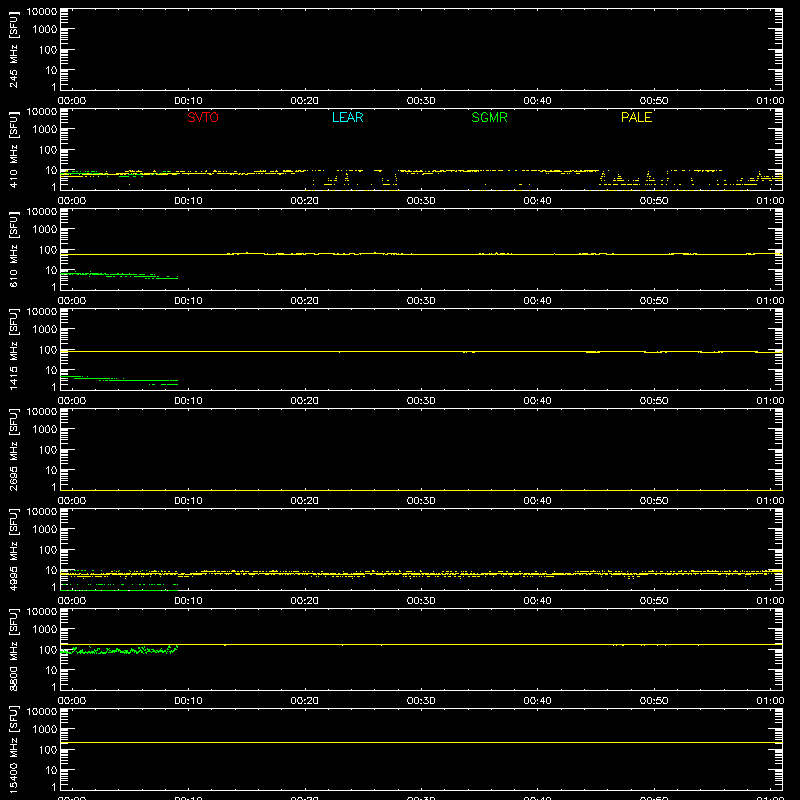The height and width of the screenshot is (800, 800).
Task: Click 00:30 time label under 8800 MHz panel
Action: pos(421,701)
